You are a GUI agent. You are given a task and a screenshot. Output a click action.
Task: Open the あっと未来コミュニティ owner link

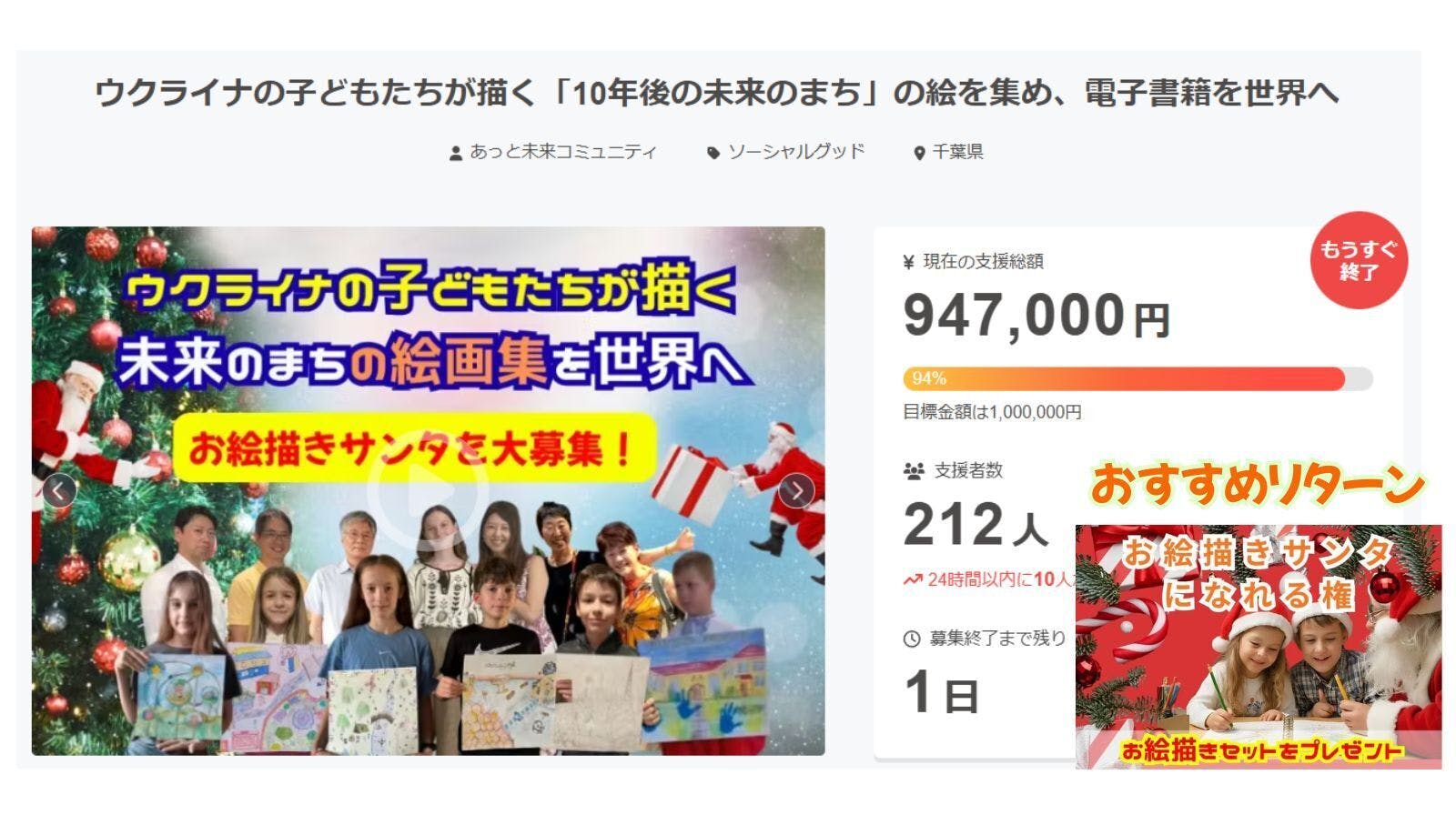point(562,152)
